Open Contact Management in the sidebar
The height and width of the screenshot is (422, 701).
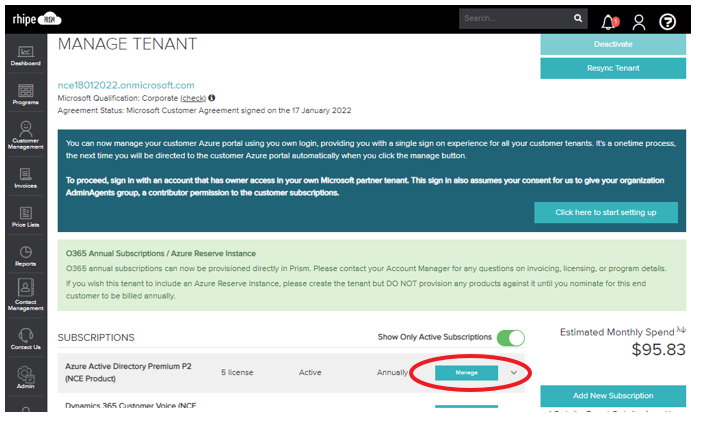coord(25,294)
